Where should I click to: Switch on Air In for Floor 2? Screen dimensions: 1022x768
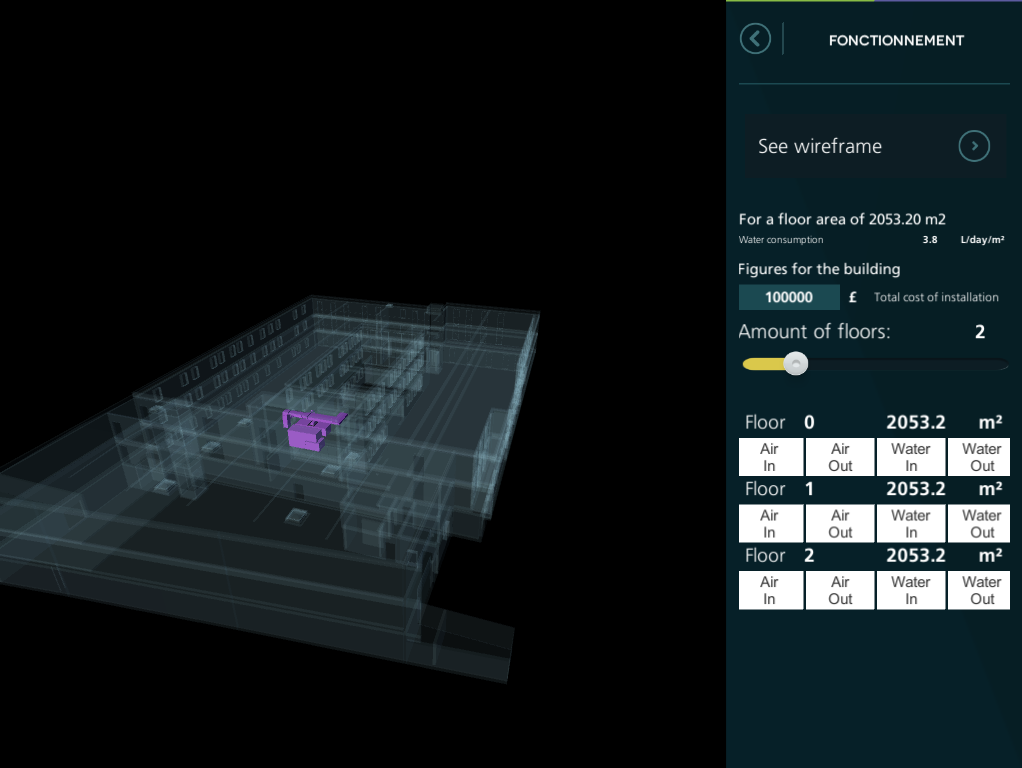coord(770,590)
